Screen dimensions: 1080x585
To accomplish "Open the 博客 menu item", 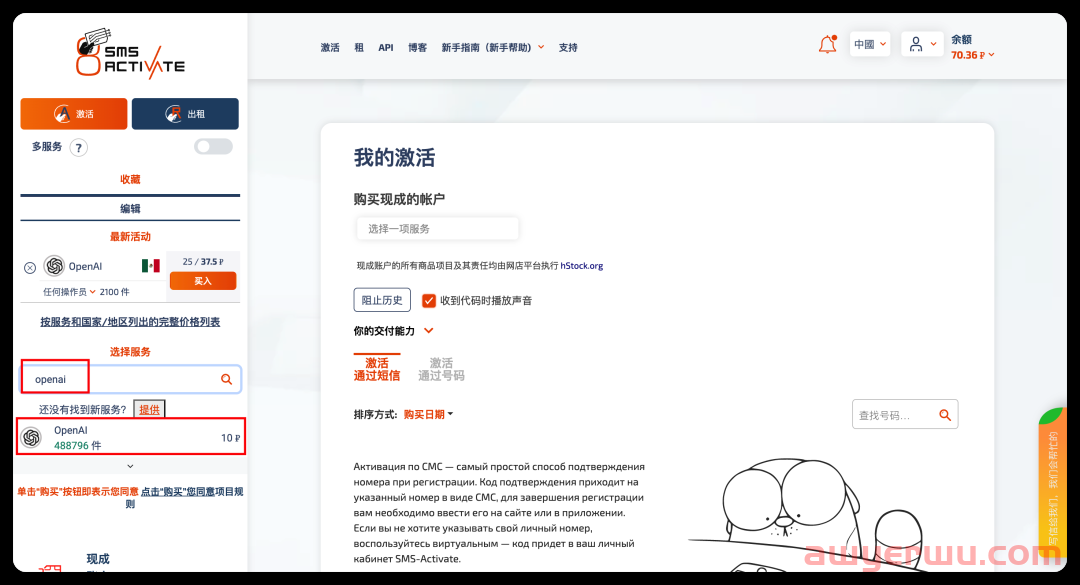I will [417, 48].
